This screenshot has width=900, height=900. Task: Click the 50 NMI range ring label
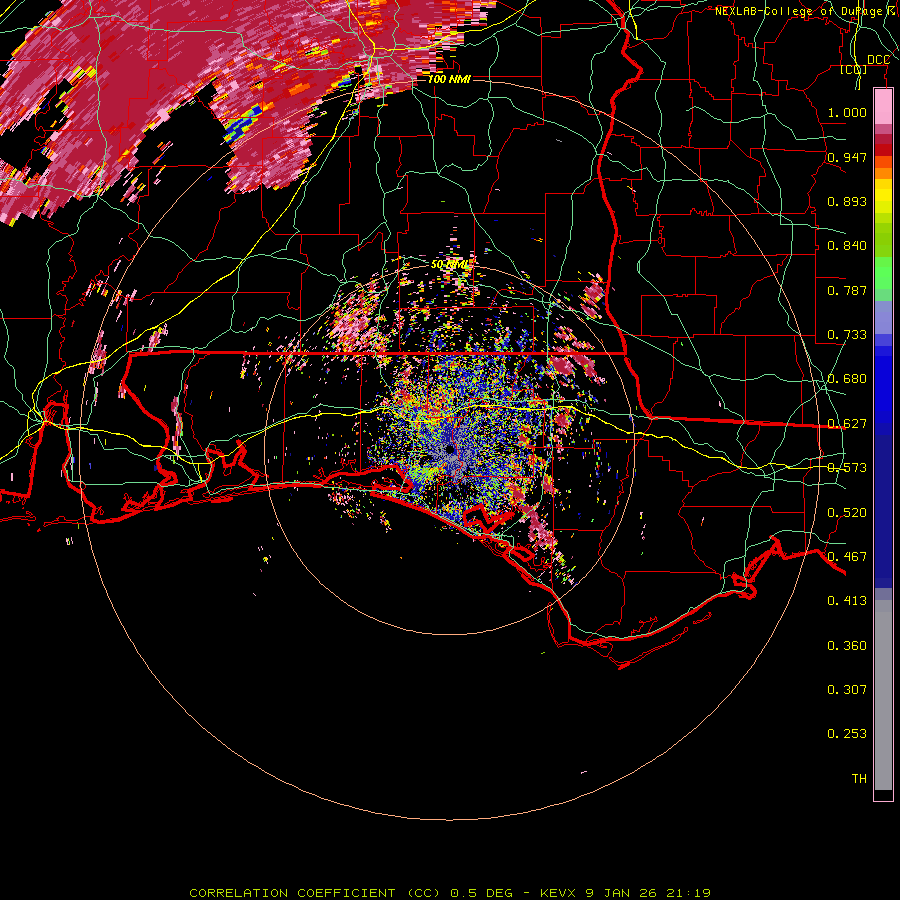pos(449,265)
